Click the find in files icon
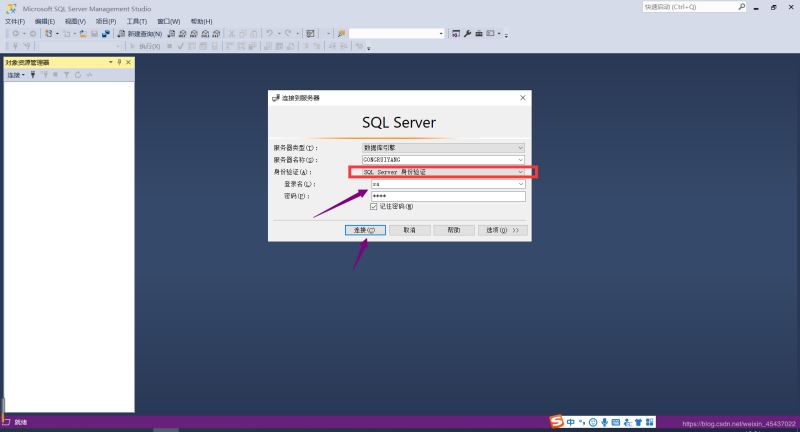800x432 pixels. tap(341, 34)
